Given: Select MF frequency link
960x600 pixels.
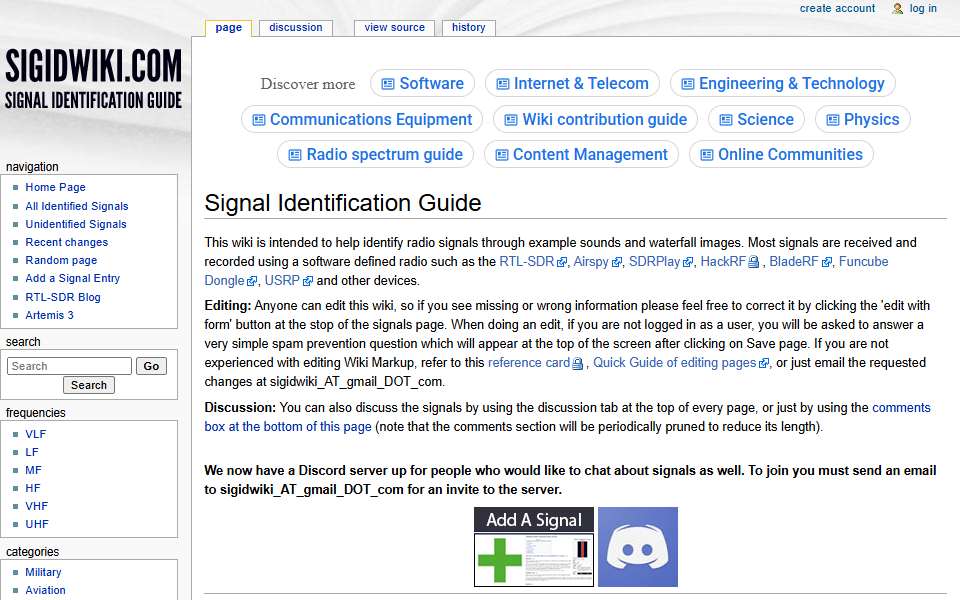Looking at the screenshot, I should coord(33,470).
